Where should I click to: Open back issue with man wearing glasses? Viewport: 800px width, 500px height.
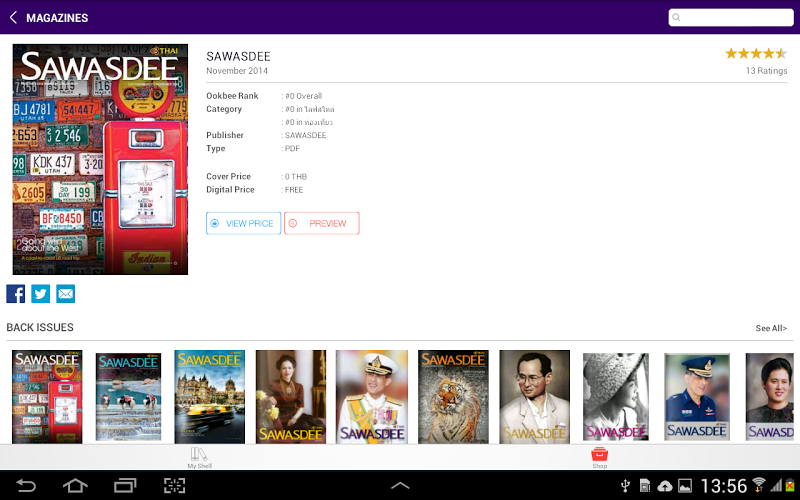(x=534, y=396)
